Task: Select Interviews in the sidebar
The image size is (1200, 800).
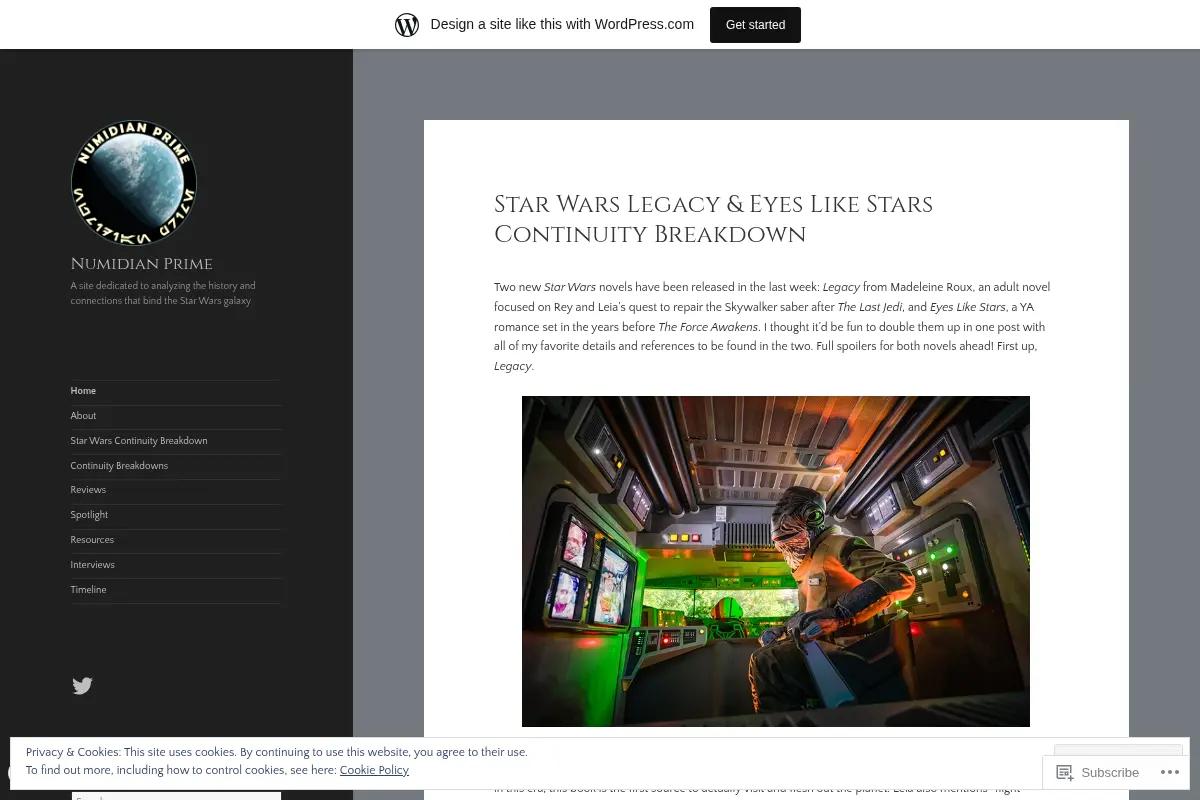Action: [x=92, y=565]
